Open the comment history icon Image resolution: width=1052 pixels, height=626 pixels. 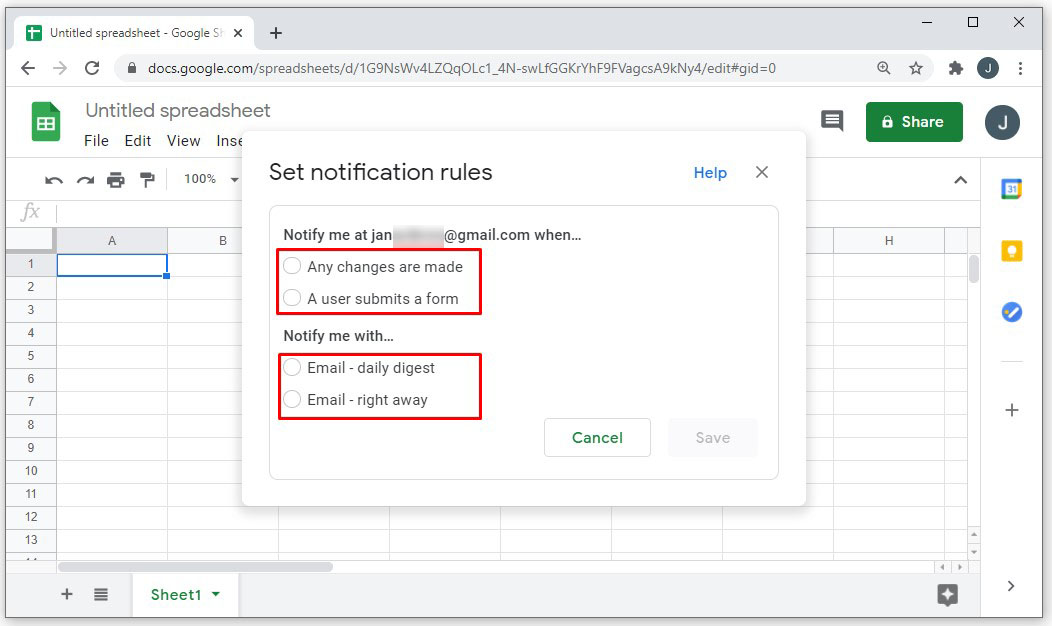point(832,121)
